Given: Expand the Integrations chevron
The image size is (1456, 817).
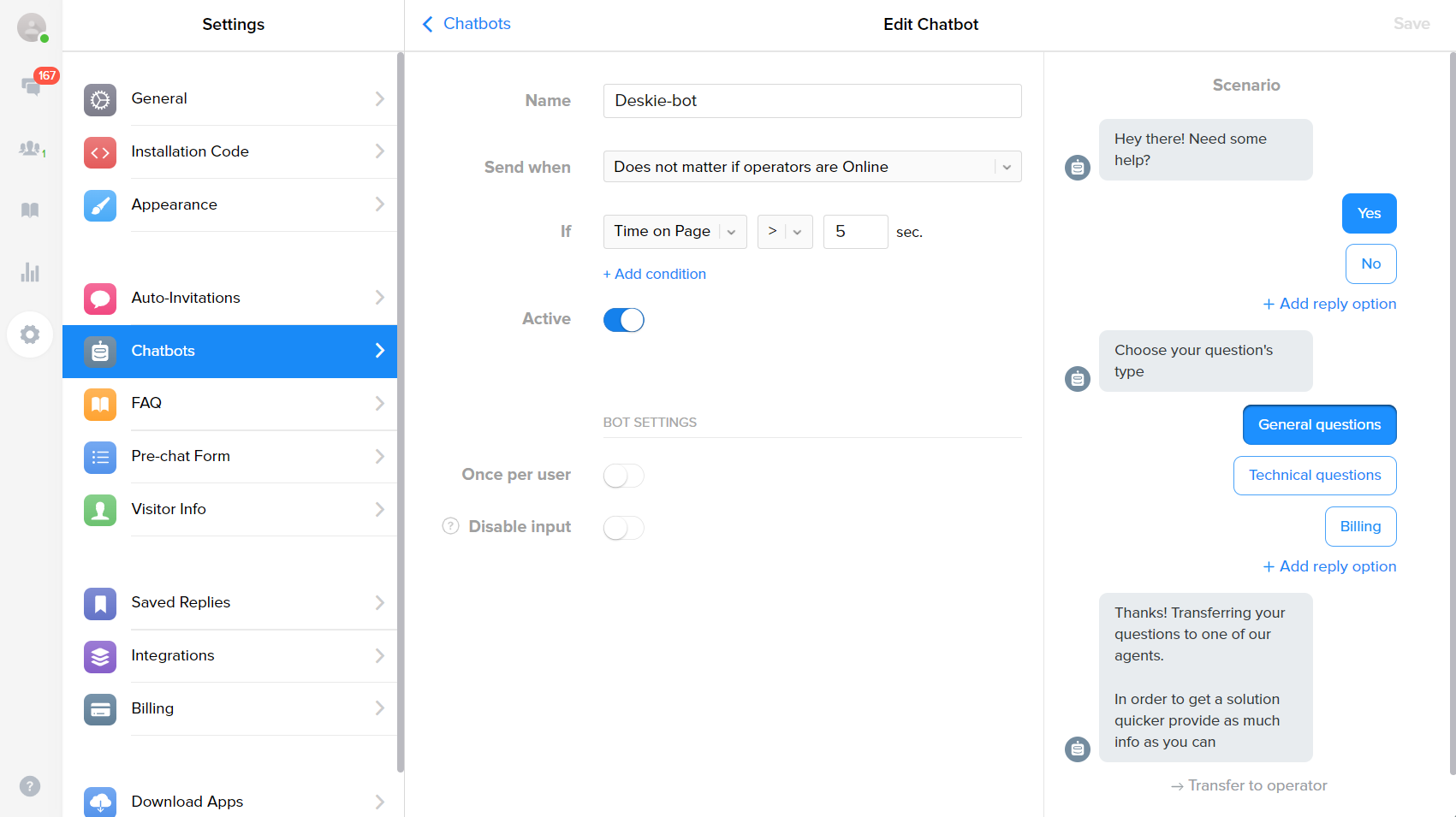Looking at the screenshot, I should 380,655.
